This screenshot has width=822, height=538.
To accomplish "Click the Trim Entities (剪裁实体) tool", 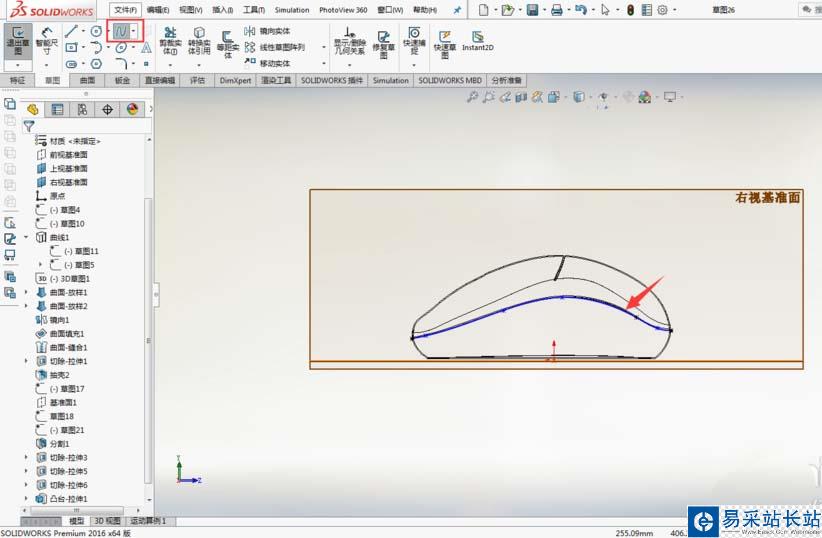I will 169,41.
